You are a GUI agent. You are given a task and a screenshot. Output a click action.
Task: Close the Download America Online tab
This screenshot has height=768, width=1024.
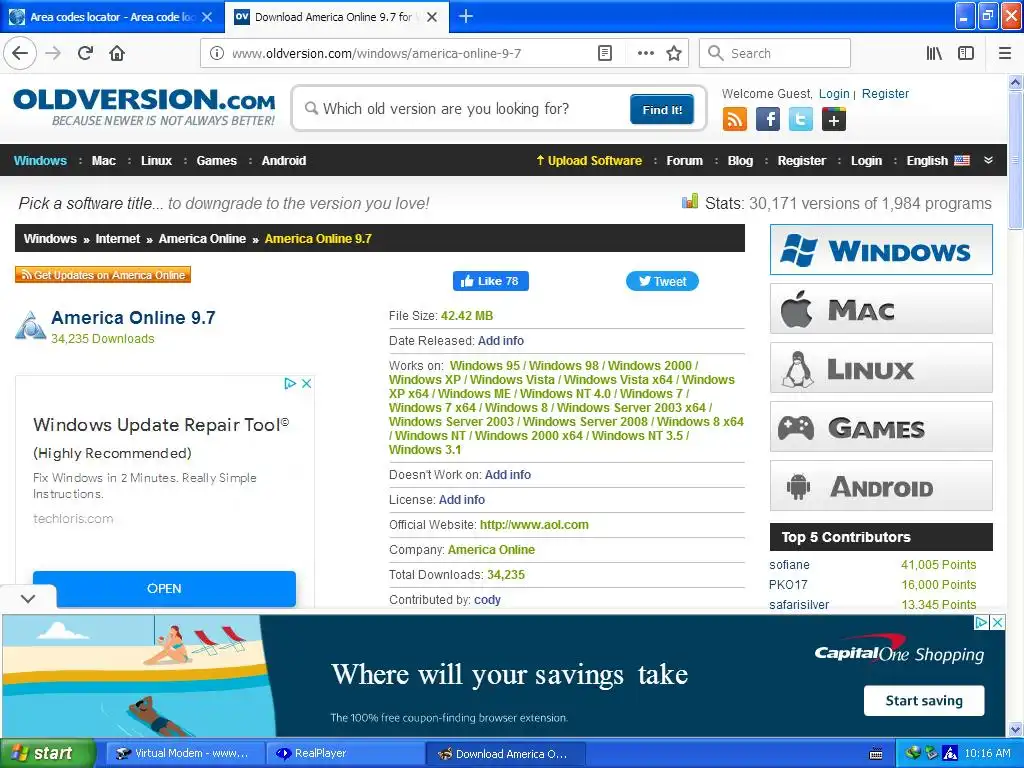[x=432, y=17]
